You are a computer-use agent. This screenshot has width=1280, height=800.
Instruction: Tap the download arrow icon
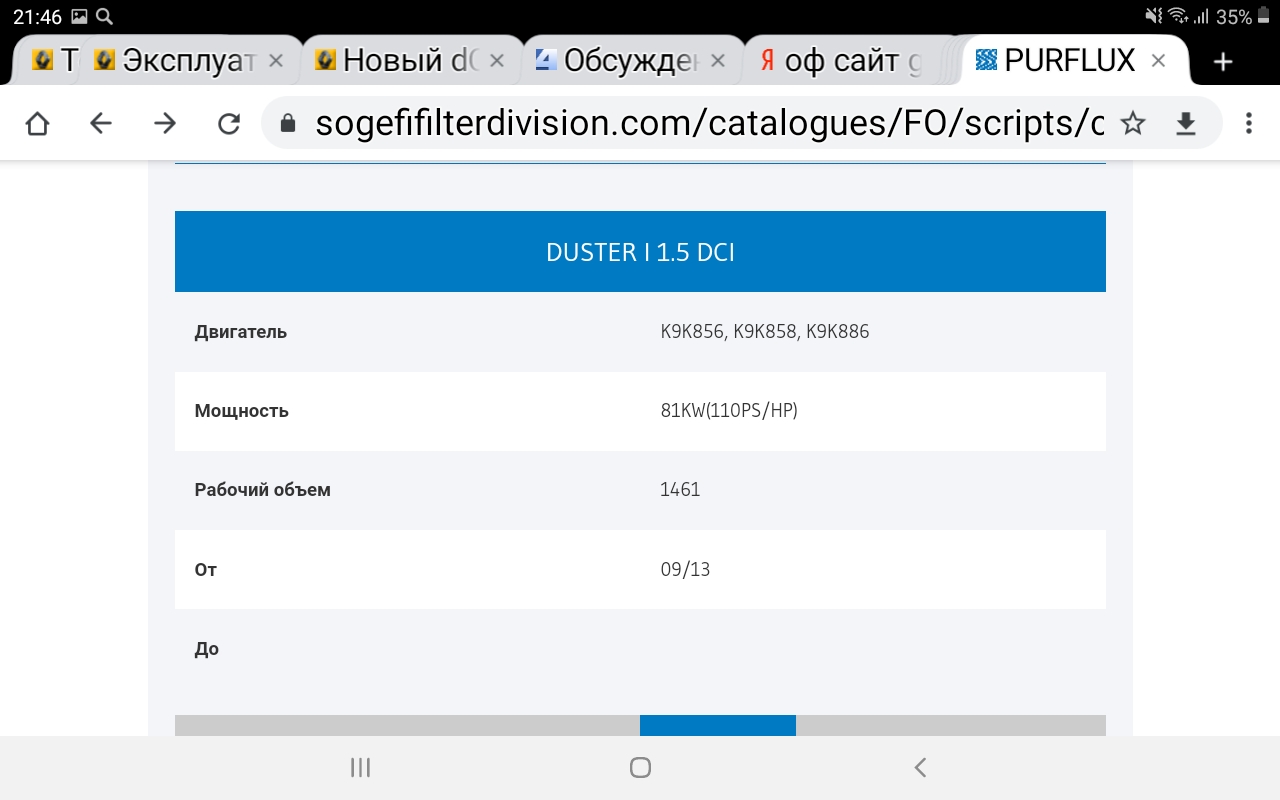pyautogui.click(x=1185, y=123)
